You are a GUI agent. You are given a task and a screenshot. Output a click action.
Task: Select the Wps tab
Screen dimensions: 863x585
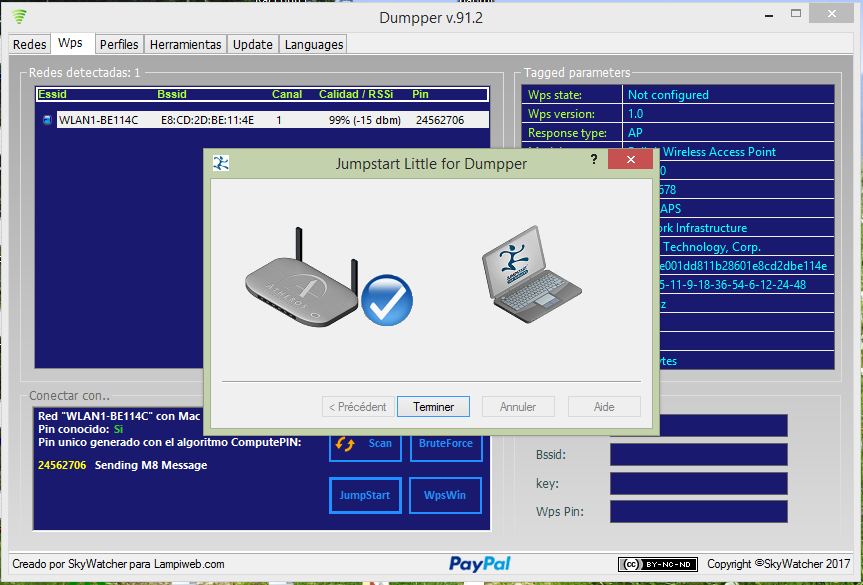click(x=70, y=43)
